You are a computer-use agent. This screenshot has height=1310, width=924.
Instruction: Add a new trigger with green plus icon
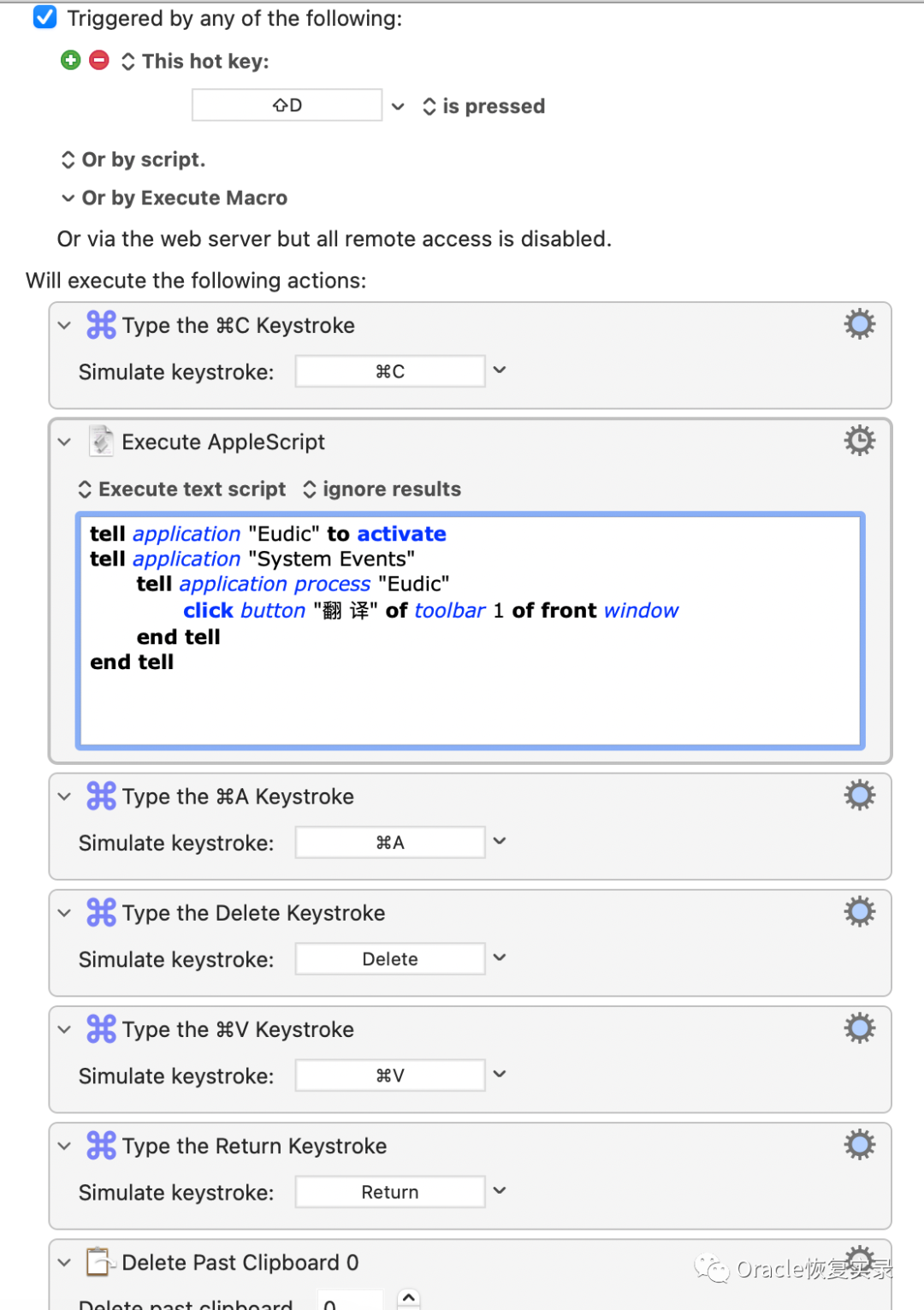pyautogui.click(x=71, y=60)
